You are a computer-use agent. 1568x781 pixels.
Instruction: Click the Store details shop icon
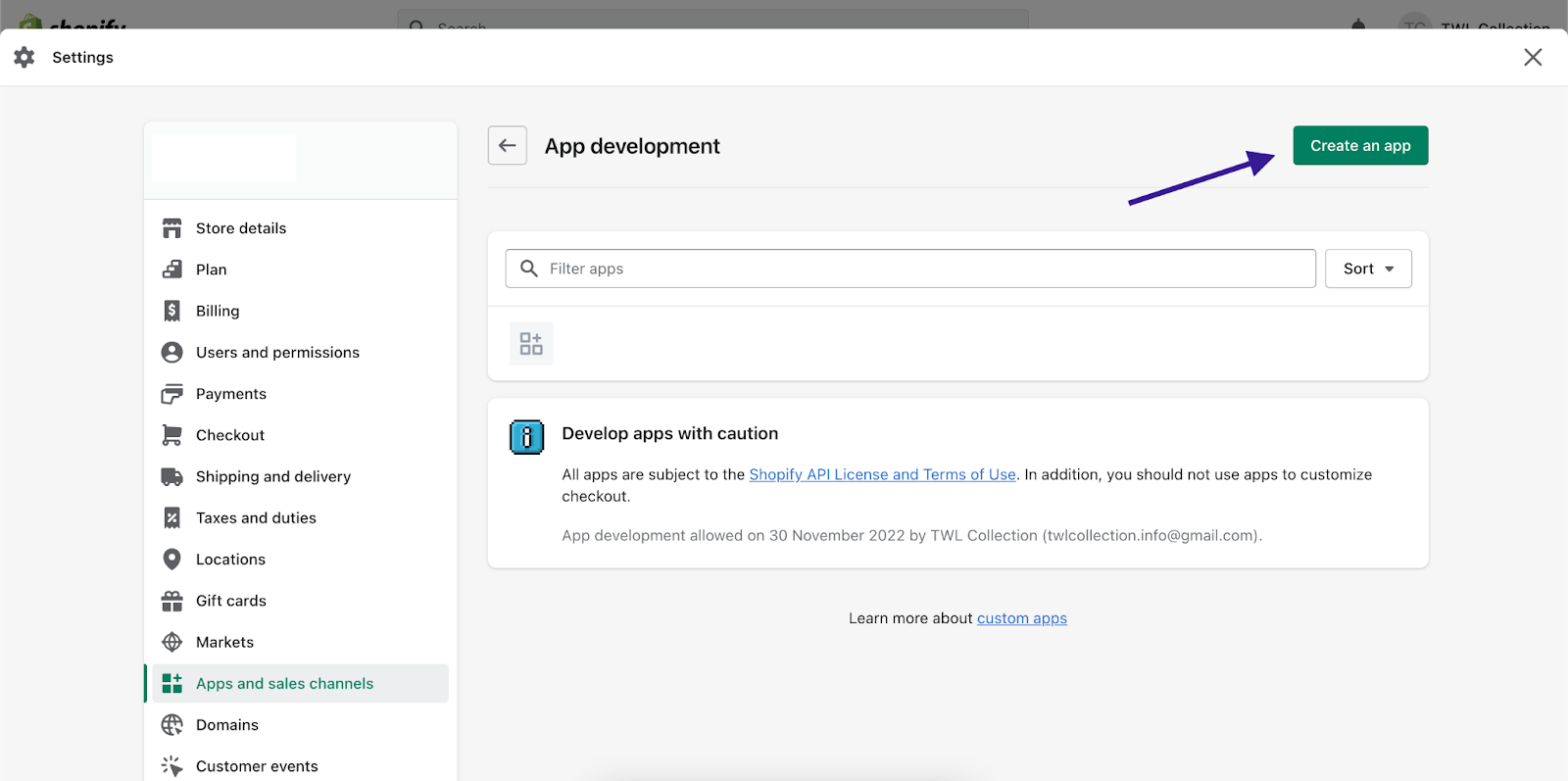(x=171, y=228)
